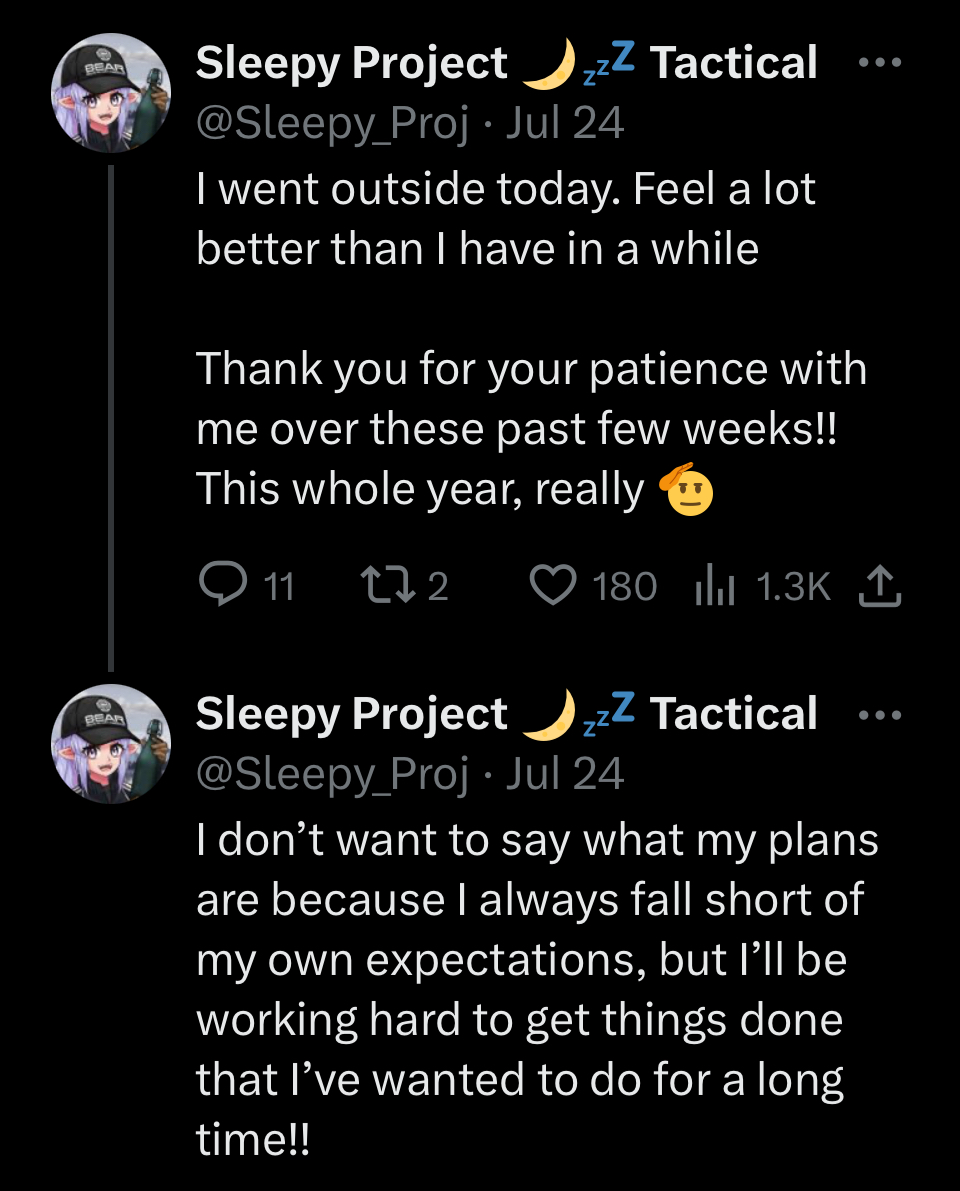The height and width of the screenshot is (1191, 960).
Task: Visit @Sleepy_Proj handle on second tweet
Action: click(332, 775)
